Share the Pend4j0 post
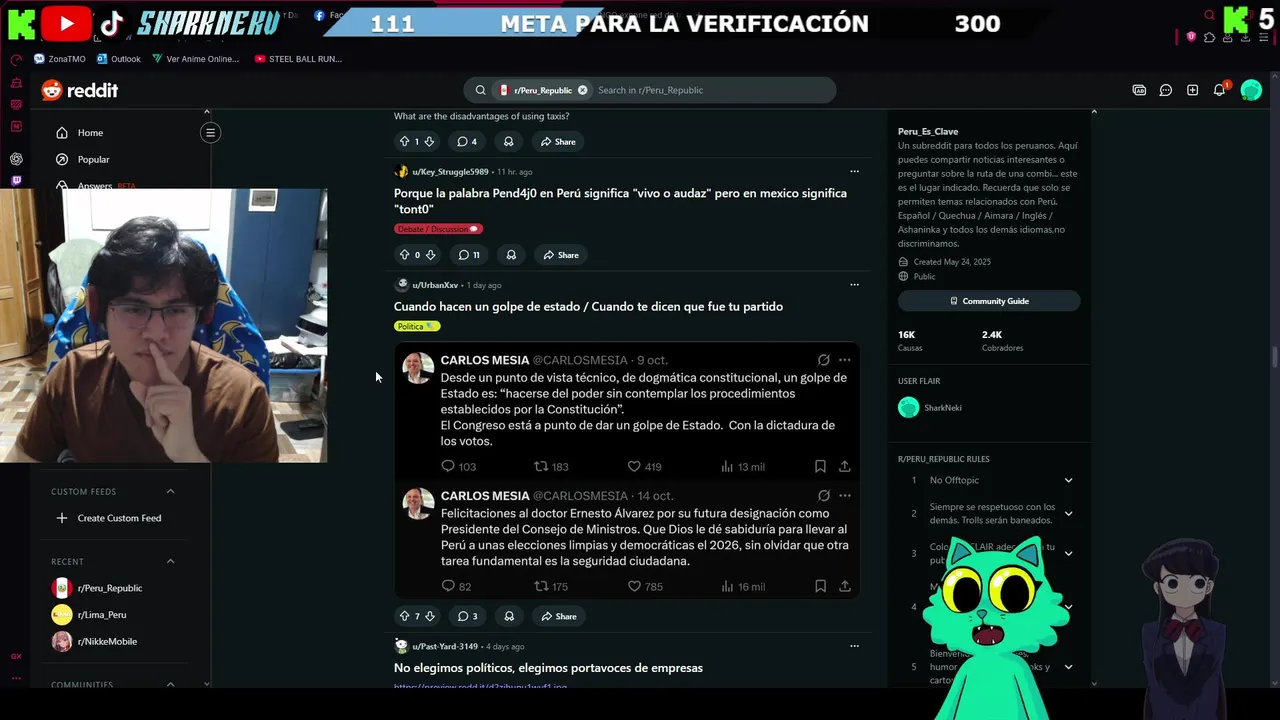This screenshot has width=1280, height=720. [560, 255]
